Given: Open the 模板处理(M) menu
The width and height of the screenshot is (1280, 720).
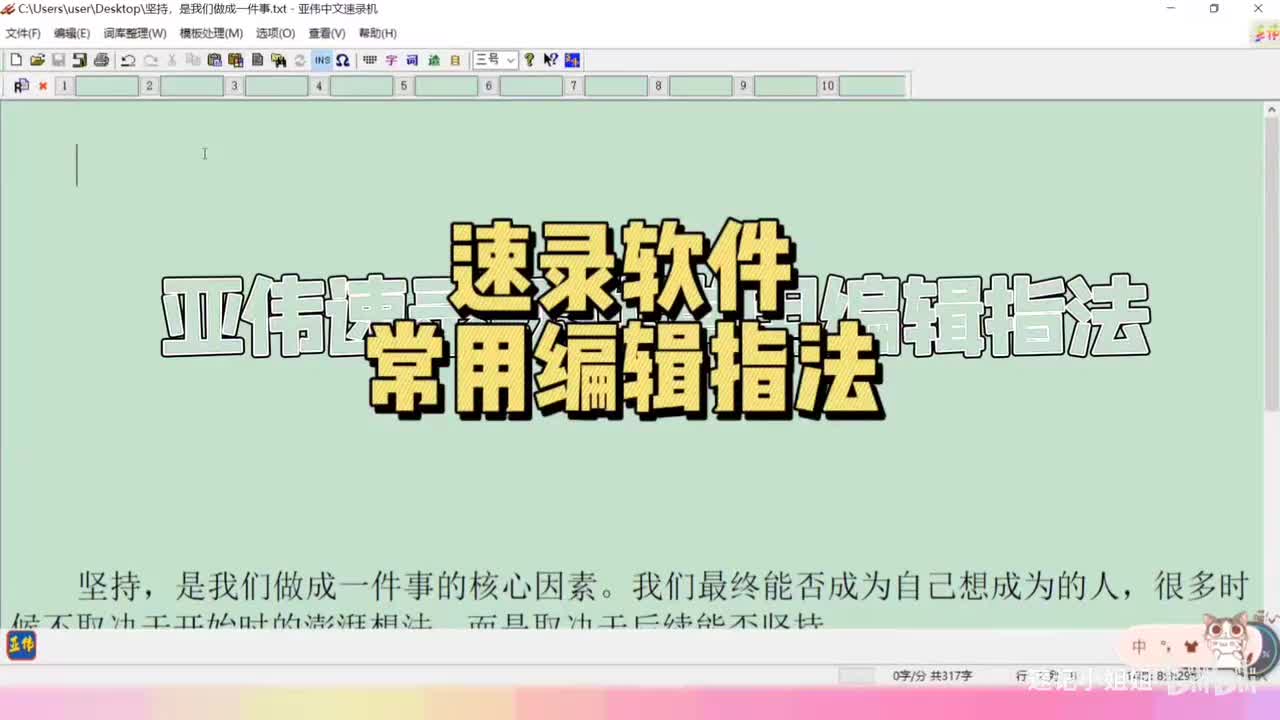Looking at the screenshot, I should click(211, 33).
